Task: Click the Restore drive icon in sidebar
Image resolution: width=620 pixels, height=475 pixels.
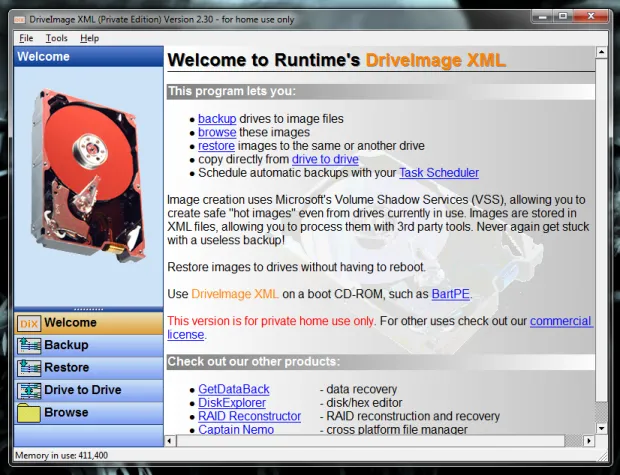Action: (x=28, y=367)
